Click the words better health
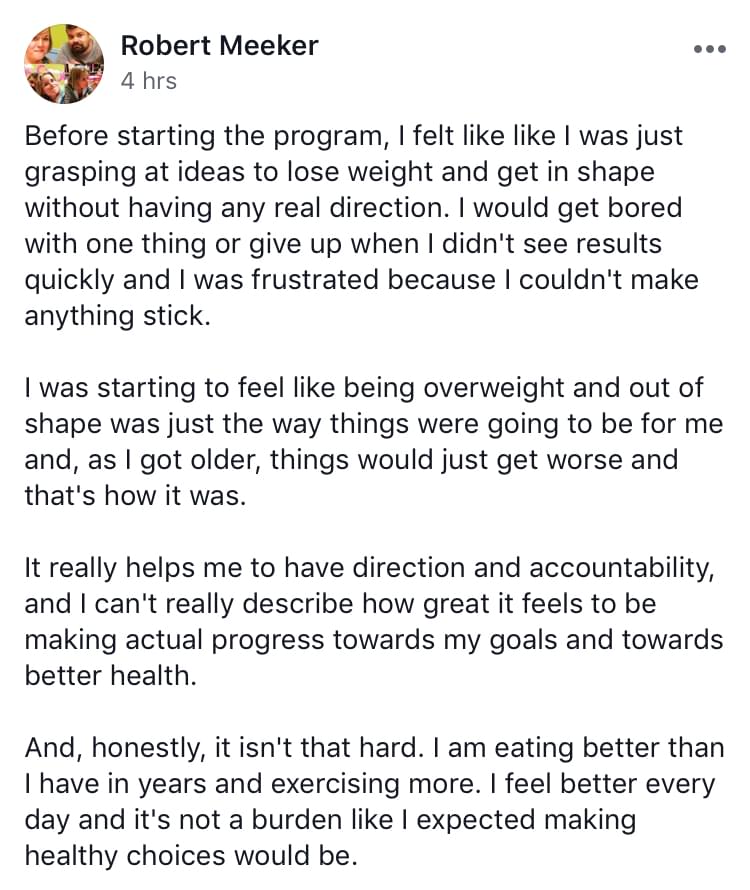 click(110, 675)
